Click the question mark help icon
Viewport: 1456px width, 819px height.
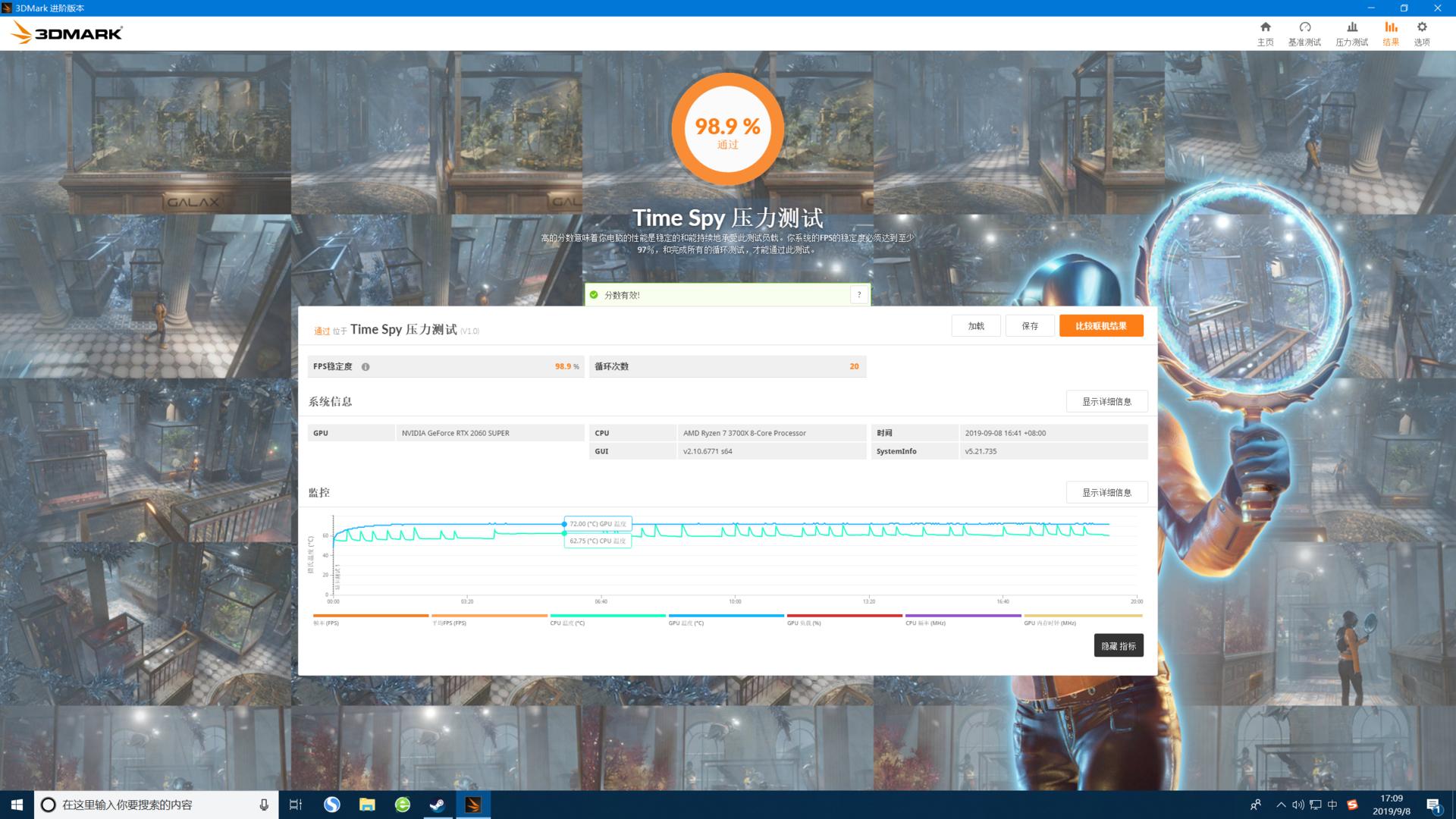coord(859,295)
